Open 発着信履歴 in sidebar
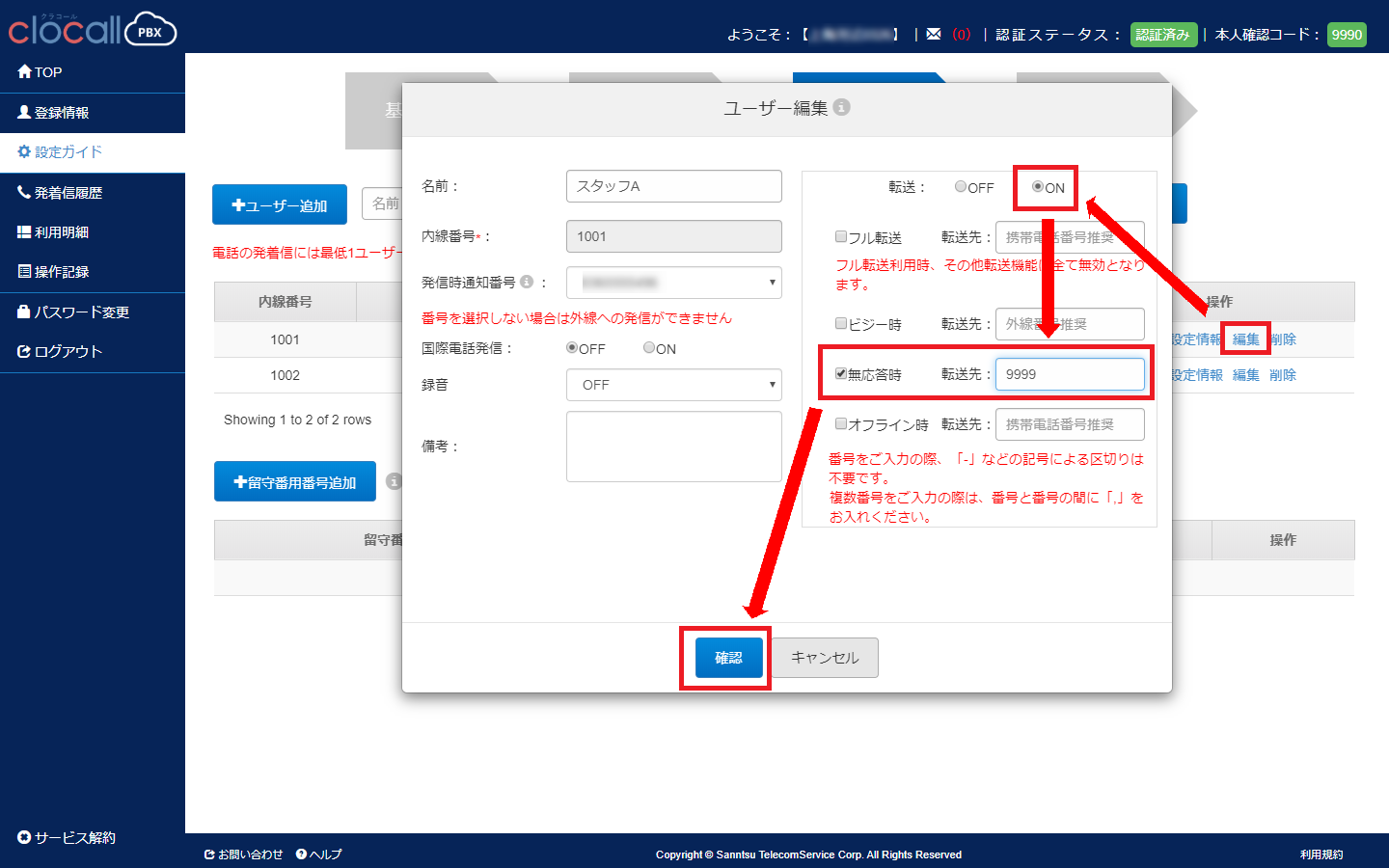The width and height of the screenshot is (1389, 868). click(x=60, y=193)
